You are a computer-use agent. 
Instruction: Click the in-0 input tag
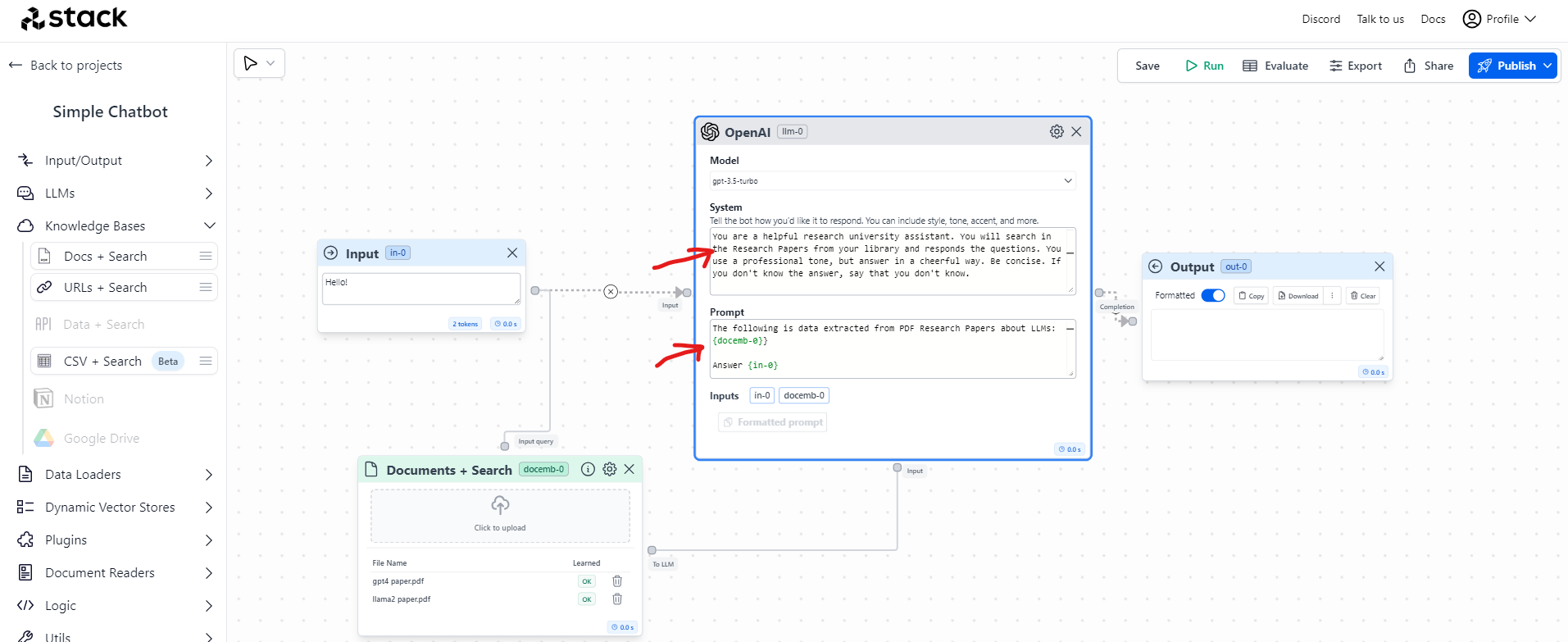(x=762, y=395)
